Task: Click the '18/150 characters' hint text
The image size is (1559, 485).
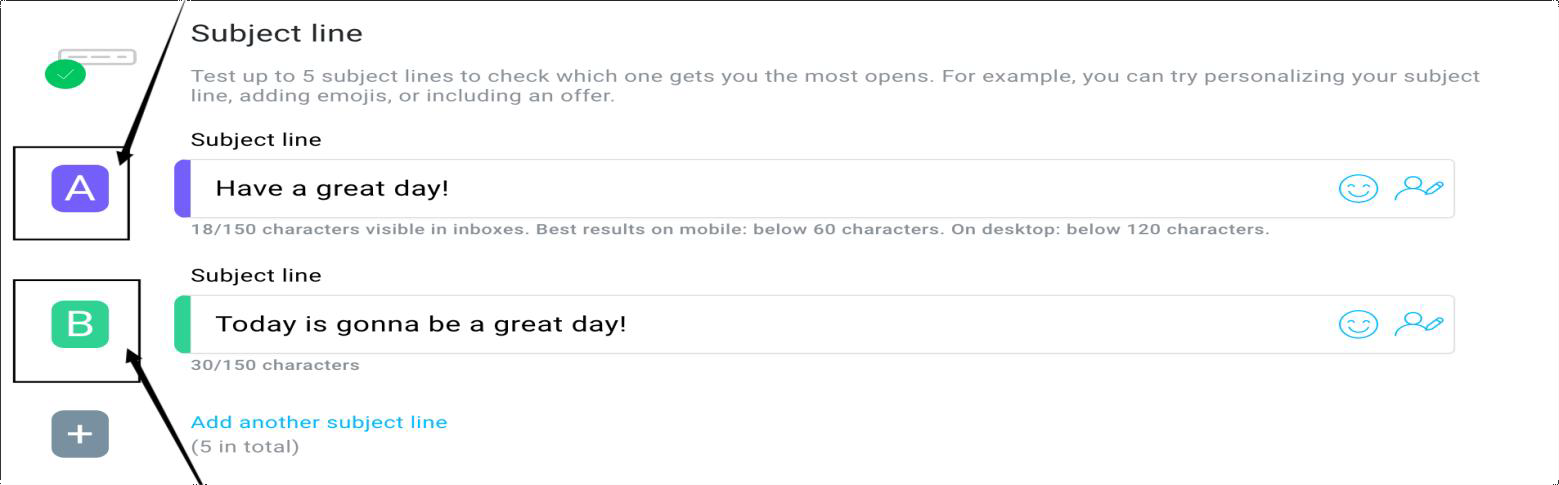Action: (x=729, y=229)
